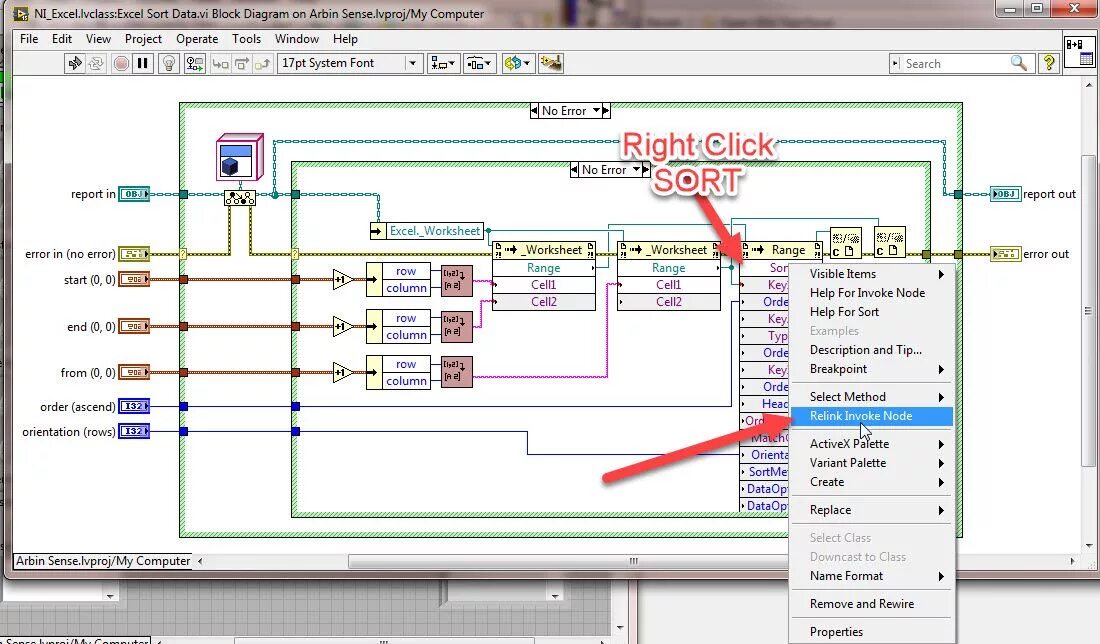The height and width of the screenshot is (644, 1100).
Task: Click the Step Over button
Action: [x=241, y=64]
